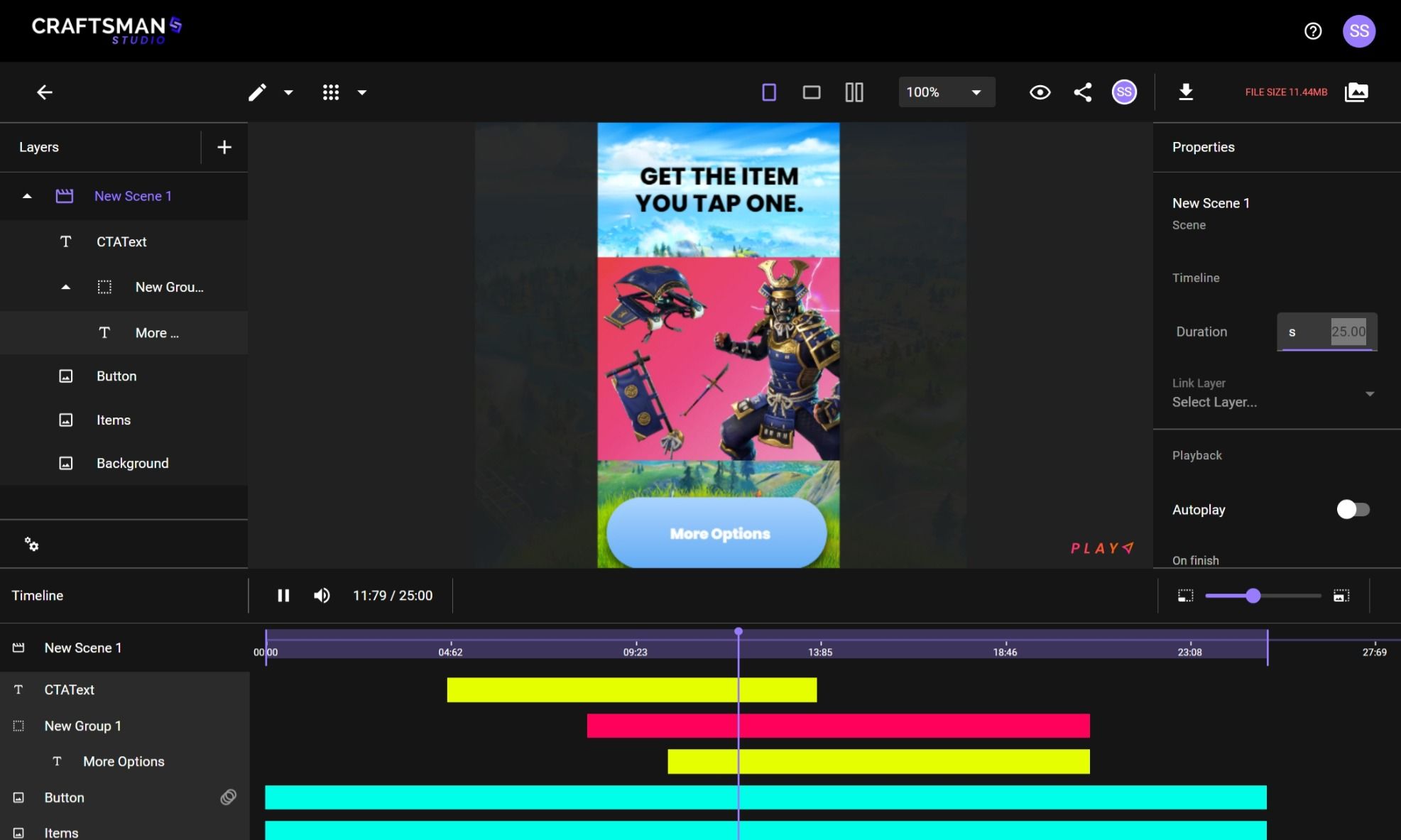Adjust the timeline zoom slider

pyautogui.click(x=1253, y=596)
